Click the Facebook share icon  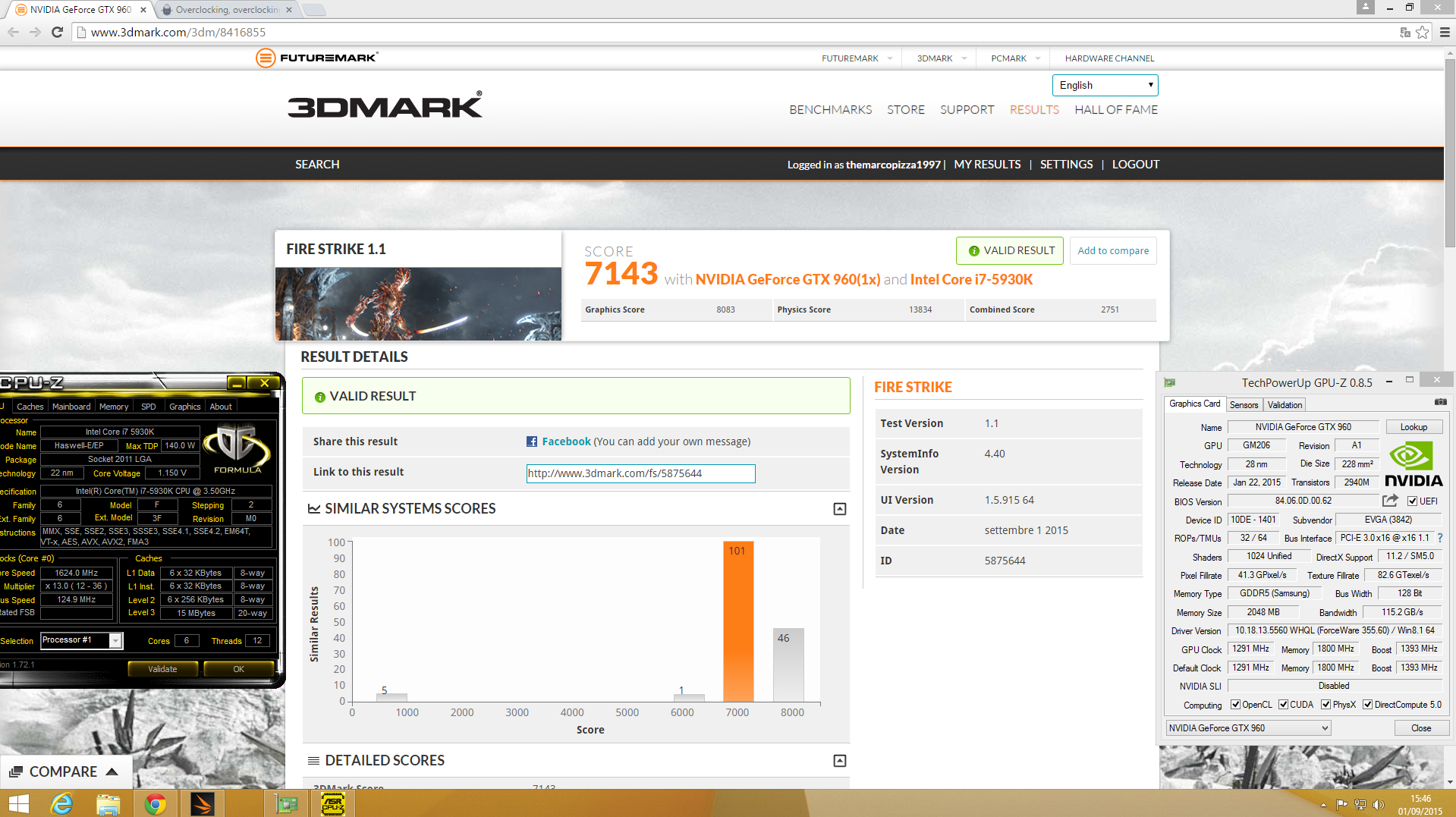point(532,441)
